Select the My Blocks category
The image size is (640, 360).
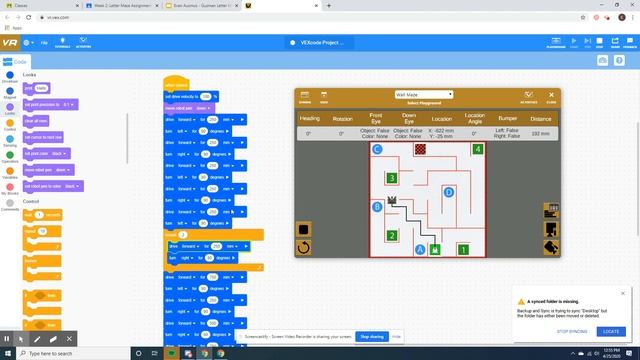coord(10,189)
